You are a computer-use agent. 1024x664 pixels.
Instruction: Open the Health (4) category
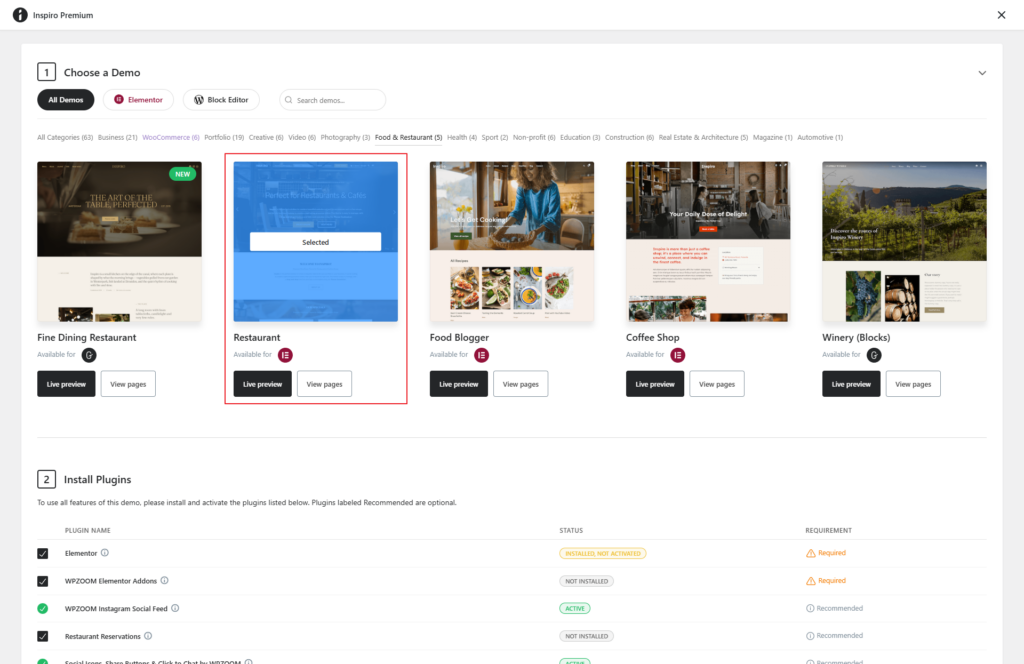pyautogui.click(x=462, y=138)
